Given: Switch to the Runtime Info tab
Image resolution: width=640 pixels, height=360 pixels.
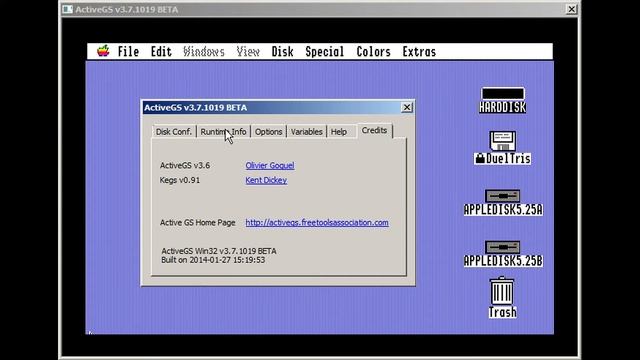Looking at the screenshot, I should point(223,132).
